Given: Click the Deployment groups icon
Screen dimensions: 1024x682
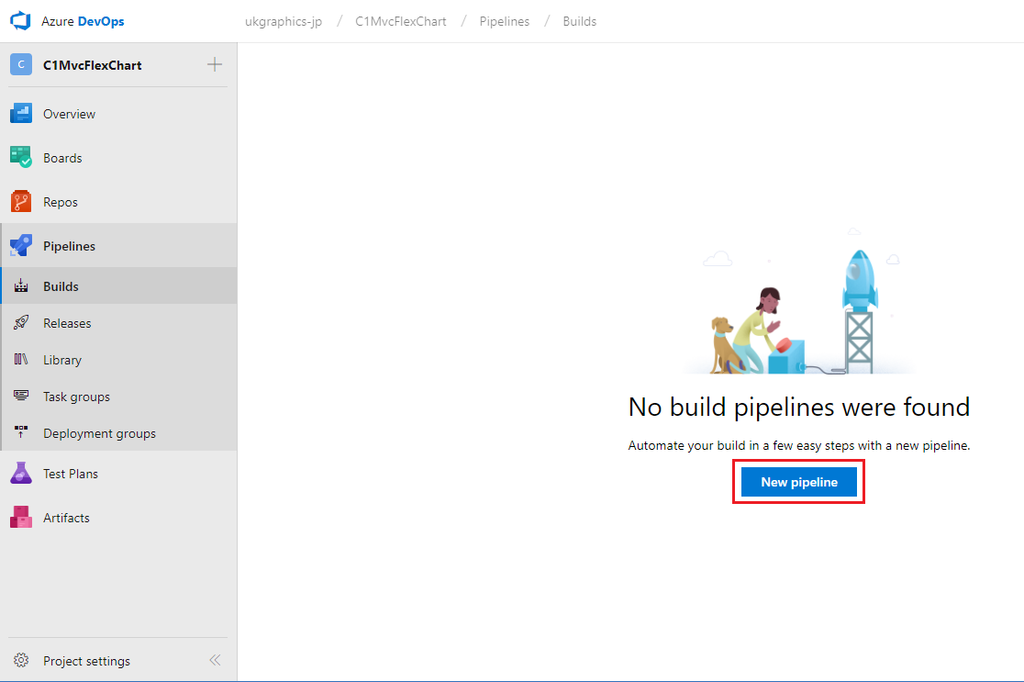Looking at the screenshot, I should click(21, 432).
